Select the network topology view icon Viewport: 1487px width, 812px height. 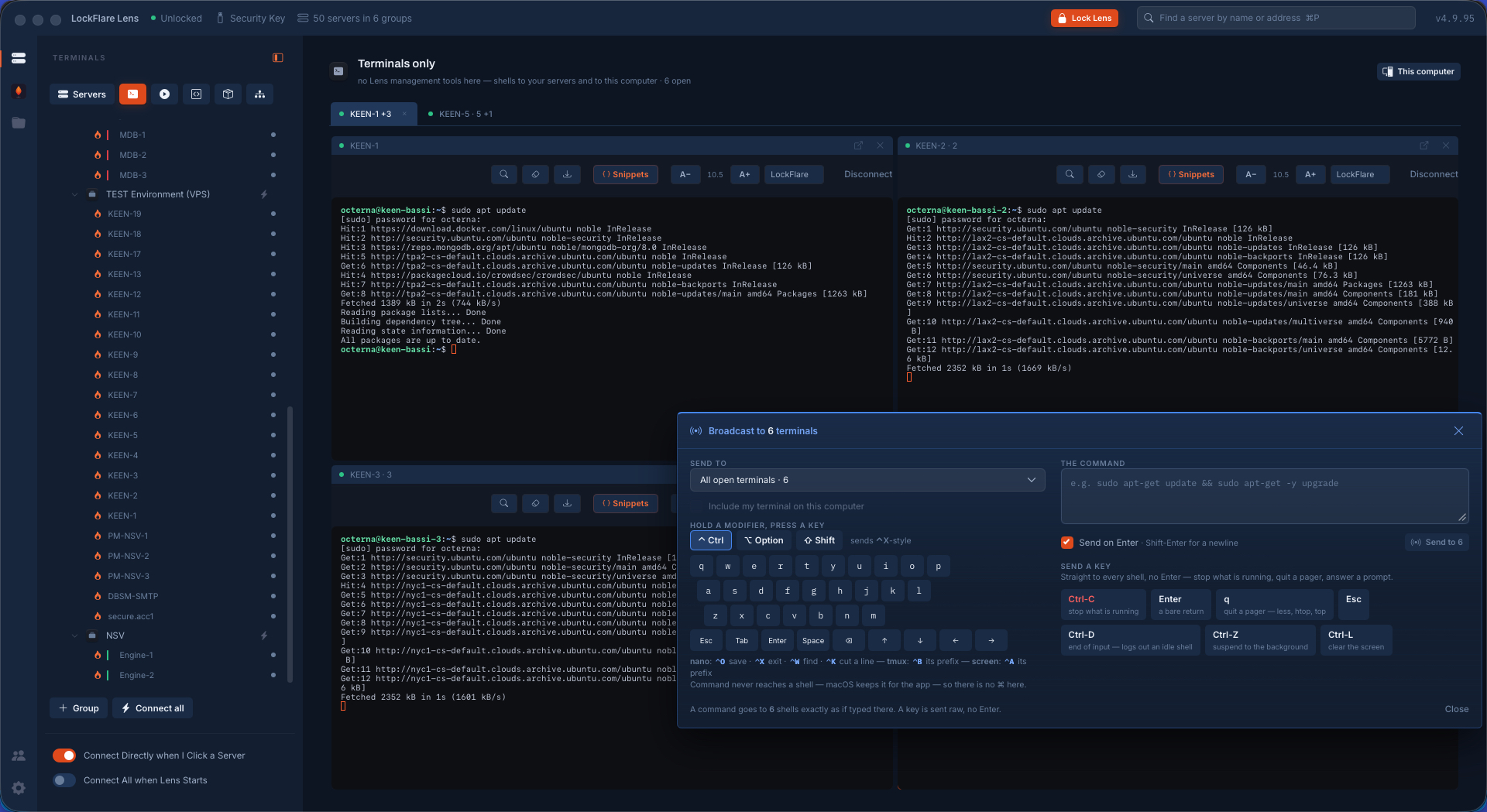(x=259, y=94)
